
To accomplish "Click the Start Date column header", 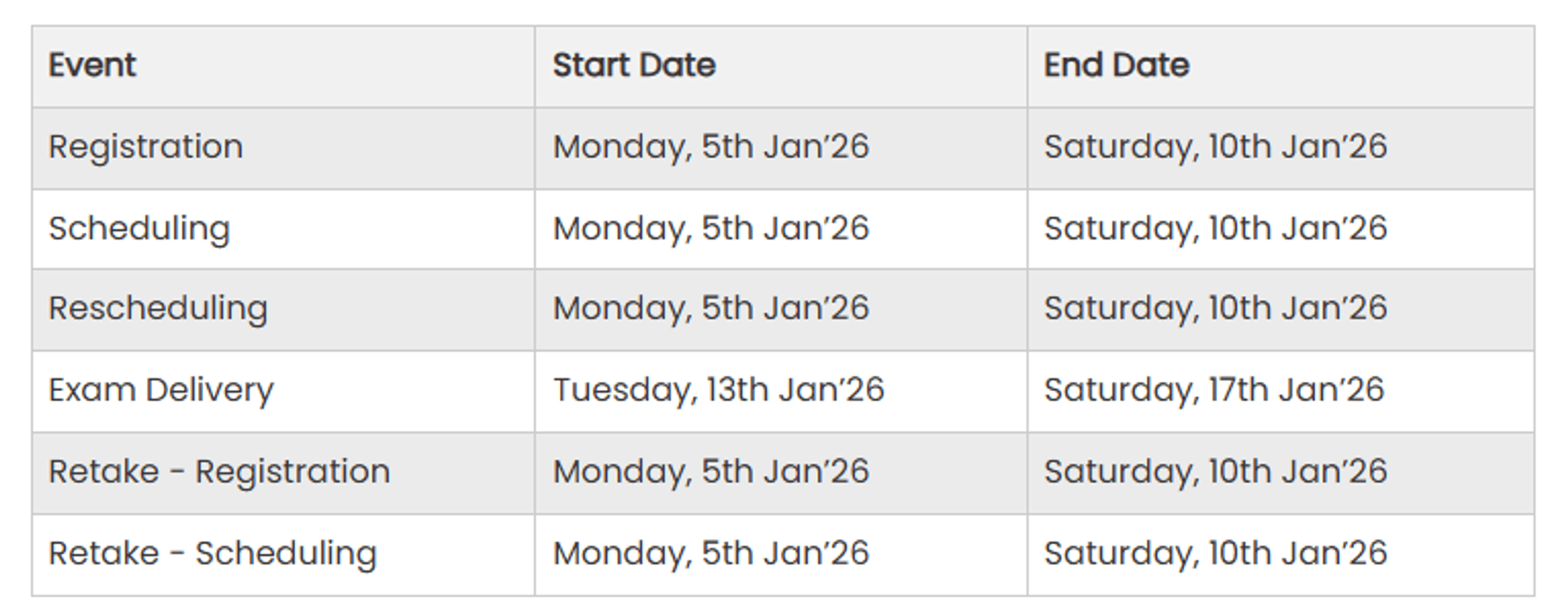I will pyautogui.click(x=634, y=65).
